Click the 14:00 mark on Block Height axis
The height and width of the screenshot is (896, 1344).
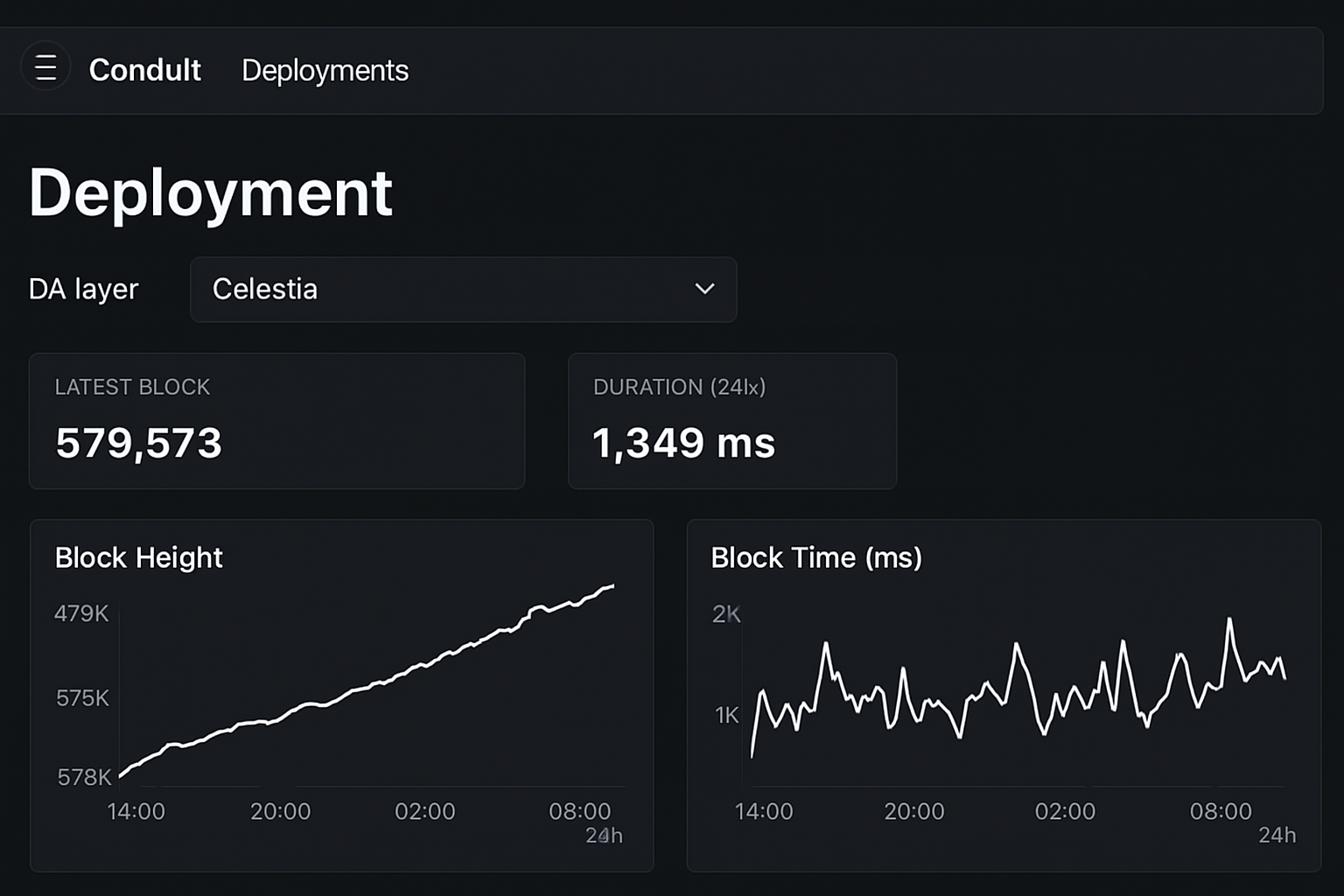point(136,811)
